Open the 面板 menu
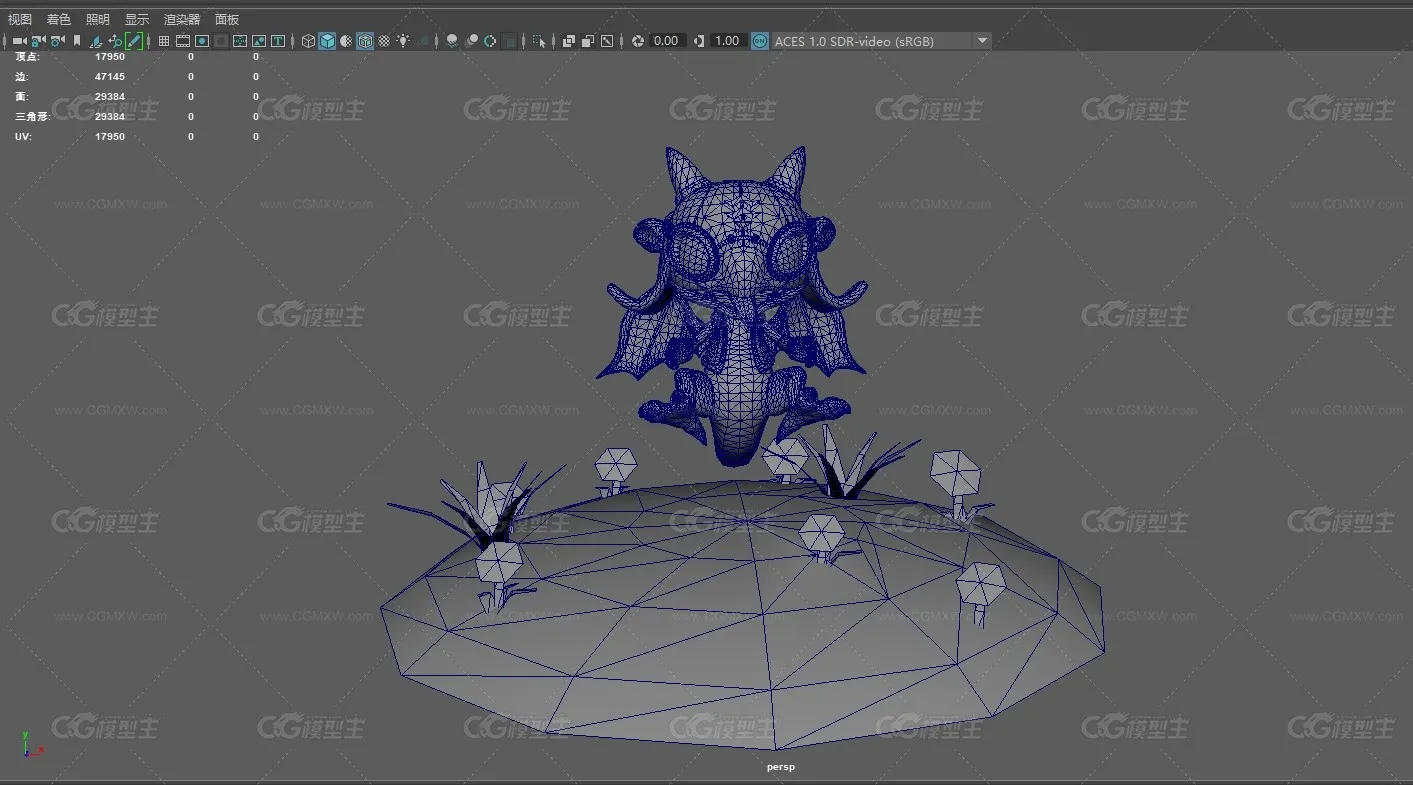 tap(227, 19)
